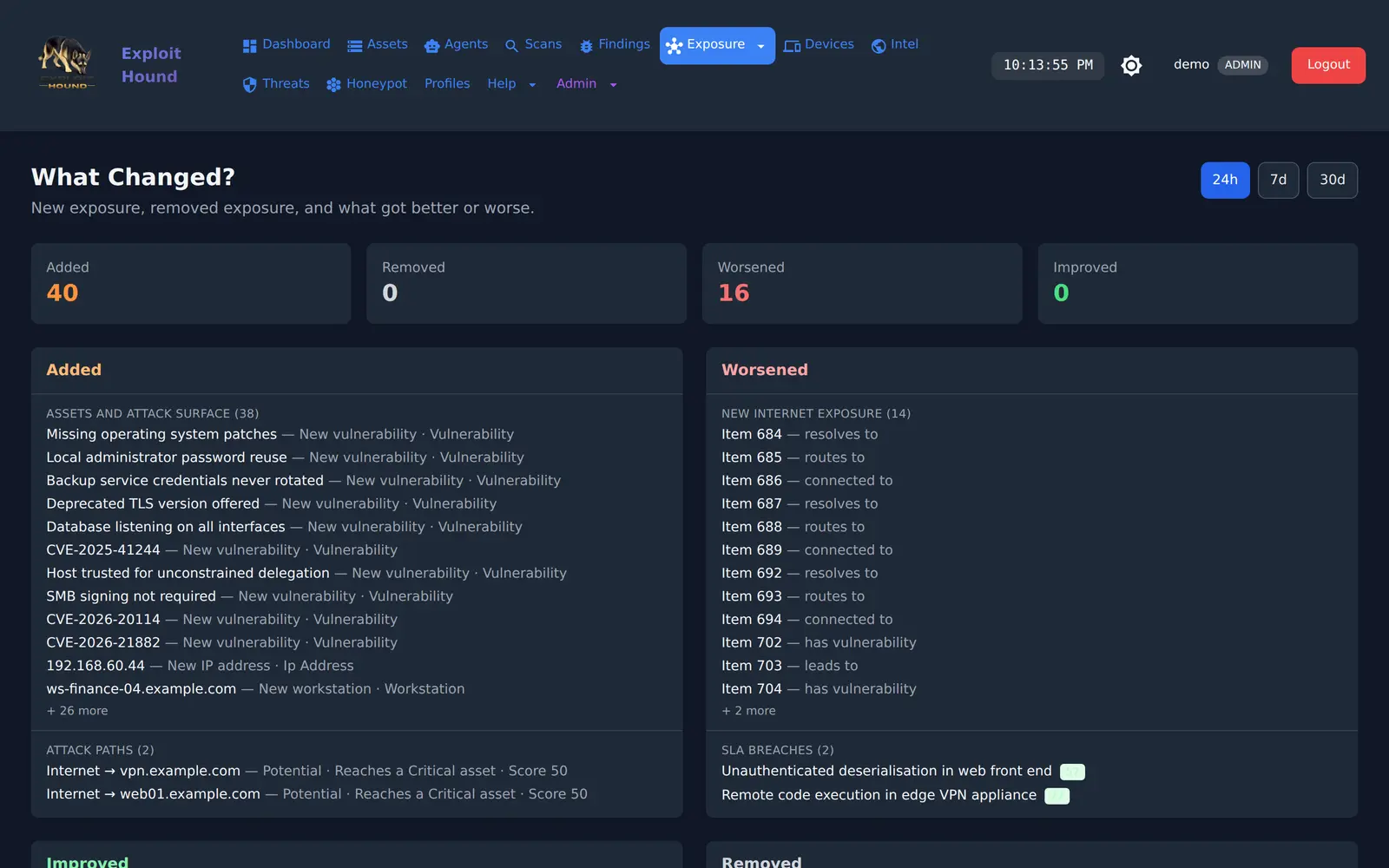Open the Threats page
This screenshot has height=868, width=1389.
click(276, 83)
